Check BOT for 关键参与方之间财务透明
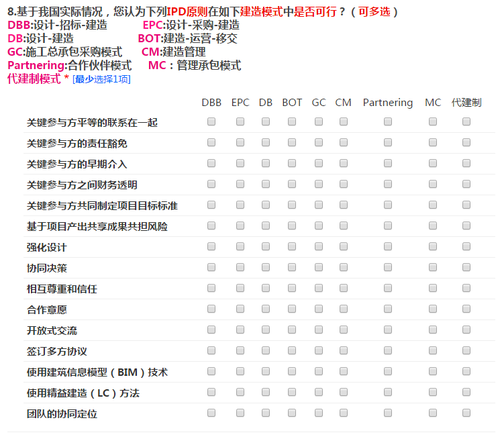500x434 pixels. coord(292,184)
